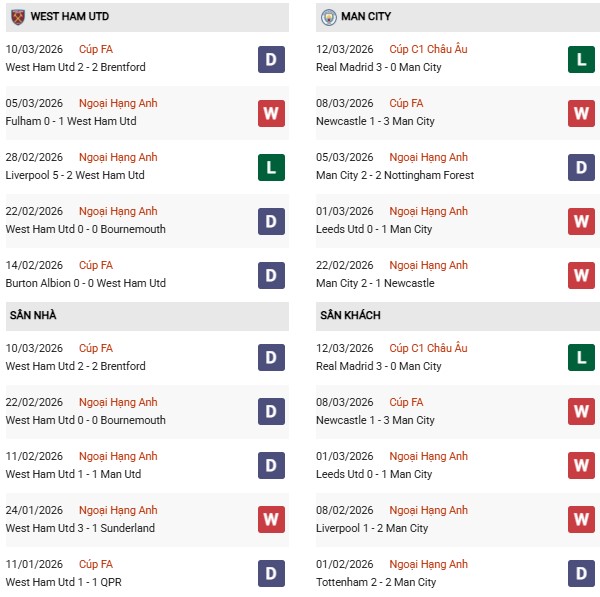Click W badge for West Ham vs Sunderland

(270, 520)
